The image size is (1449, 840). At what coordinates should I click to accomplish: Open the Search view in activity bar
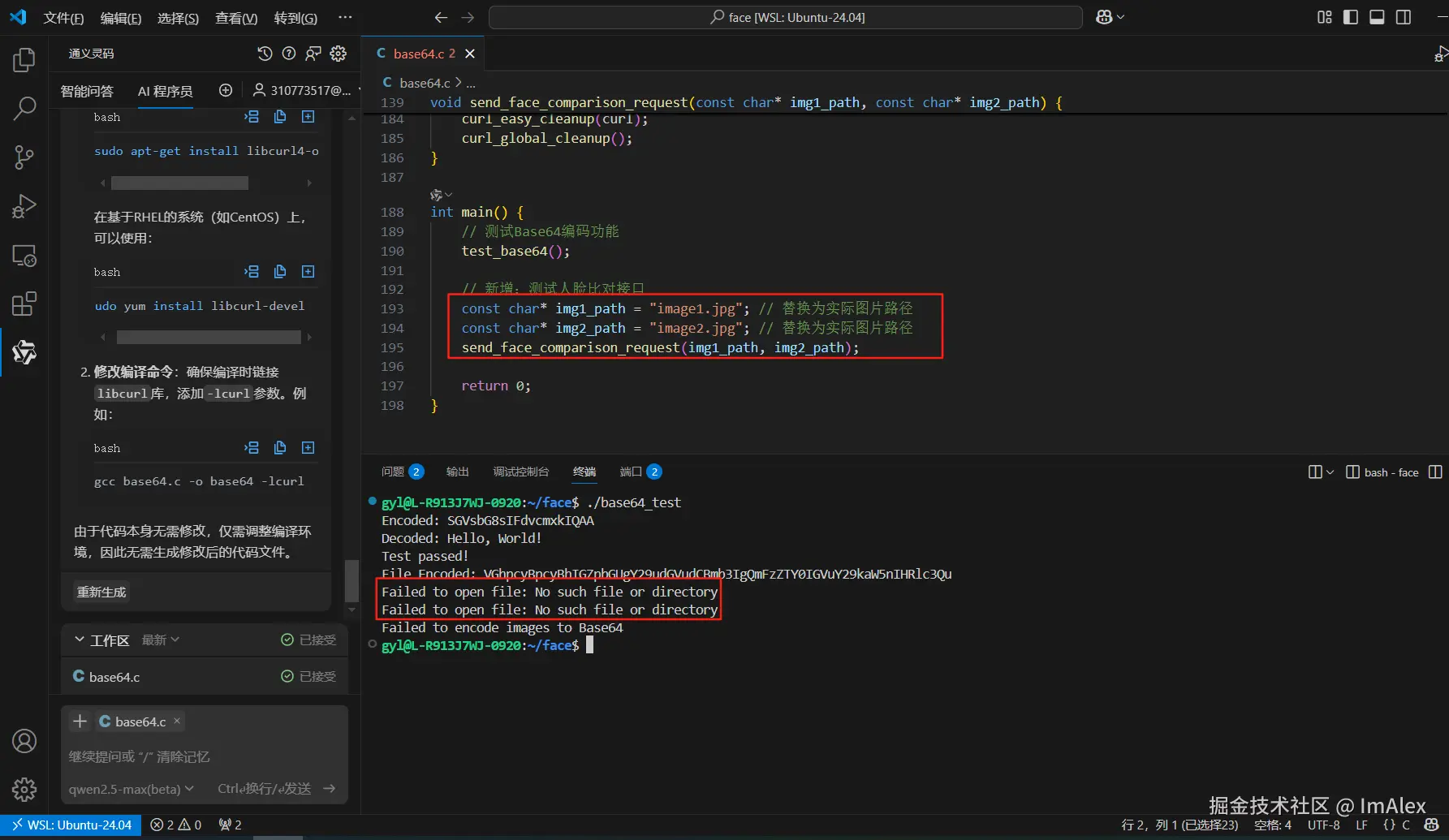pos(24,108)
